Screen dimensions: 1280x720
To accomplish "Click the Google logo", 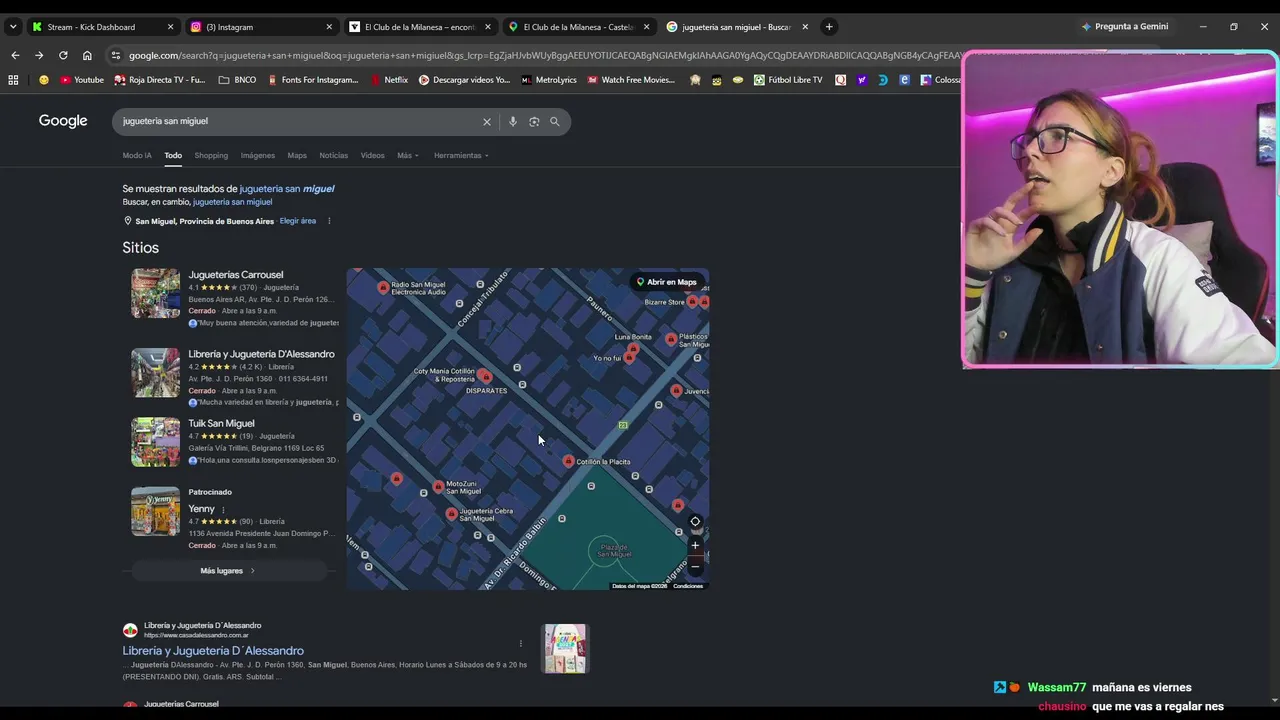I will (63, 121).
